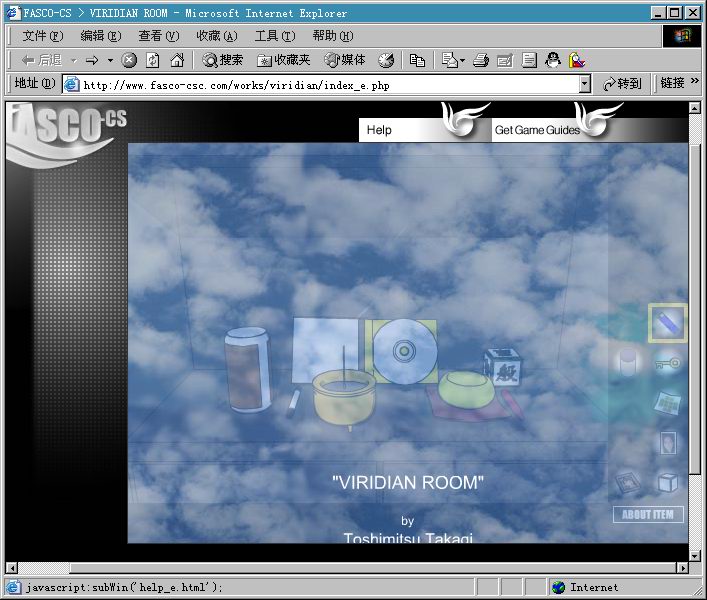Click the kanji dice block

(x=503, y=366)
